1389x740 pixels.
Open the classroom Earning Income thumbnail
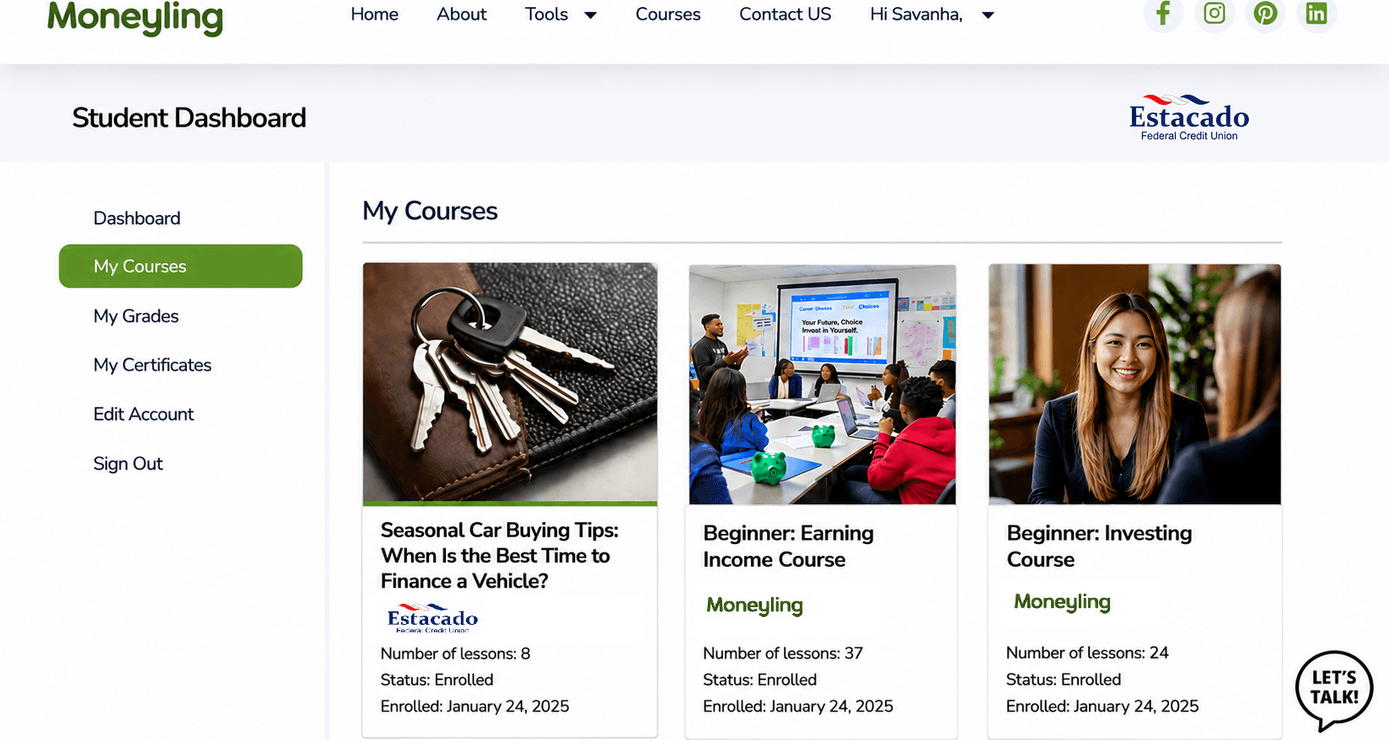click(822, 385)
